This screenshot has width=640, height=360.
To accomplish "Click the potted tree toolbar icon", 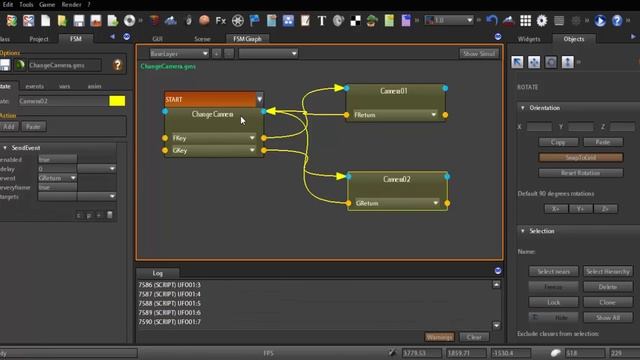I will pyautogui.click(x=372, y=20).
